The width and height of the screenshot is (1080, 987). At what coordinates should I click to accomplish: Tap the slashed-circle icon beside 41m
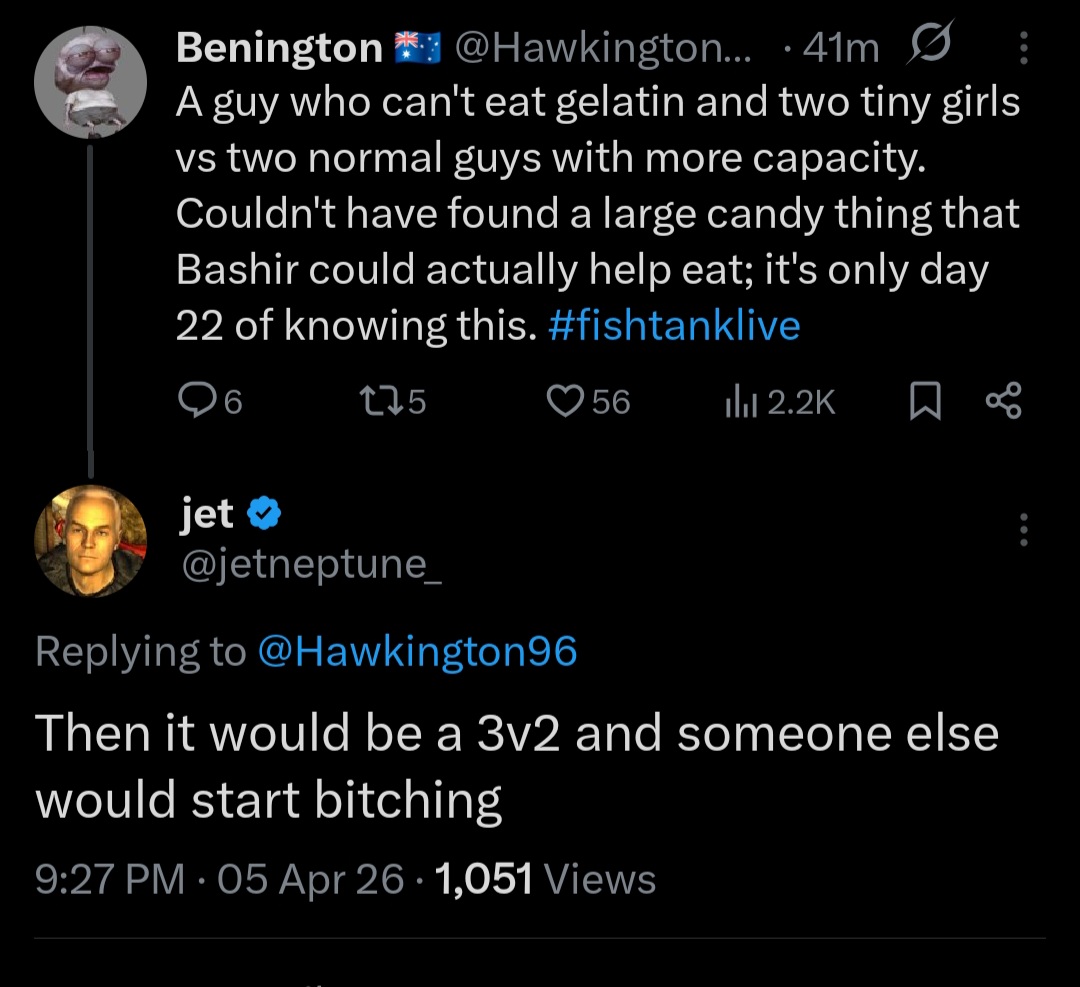[930, 47]
